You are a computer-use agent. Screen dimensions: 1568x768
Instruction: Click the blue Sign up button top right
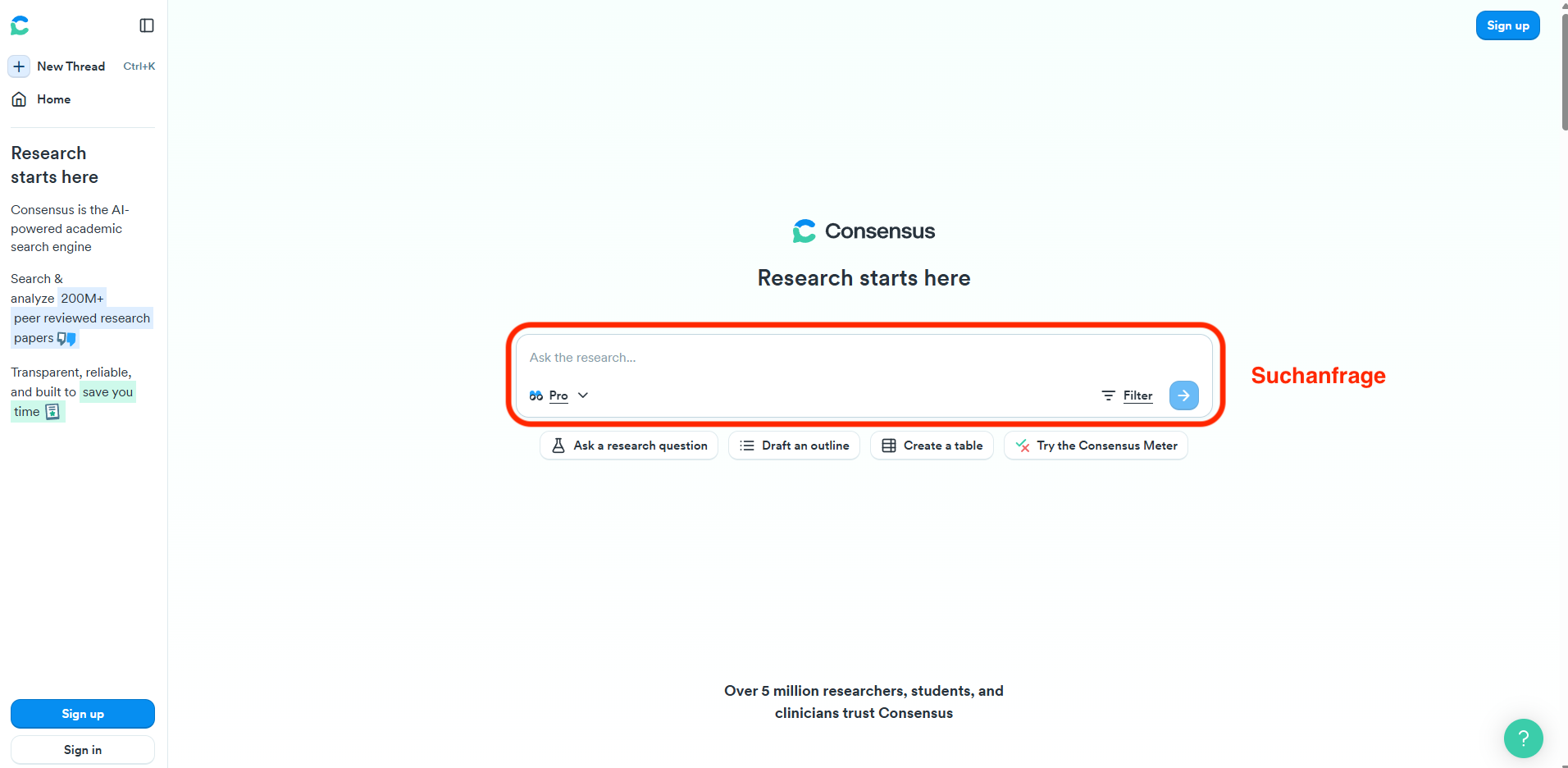(x=1507, y=25)
